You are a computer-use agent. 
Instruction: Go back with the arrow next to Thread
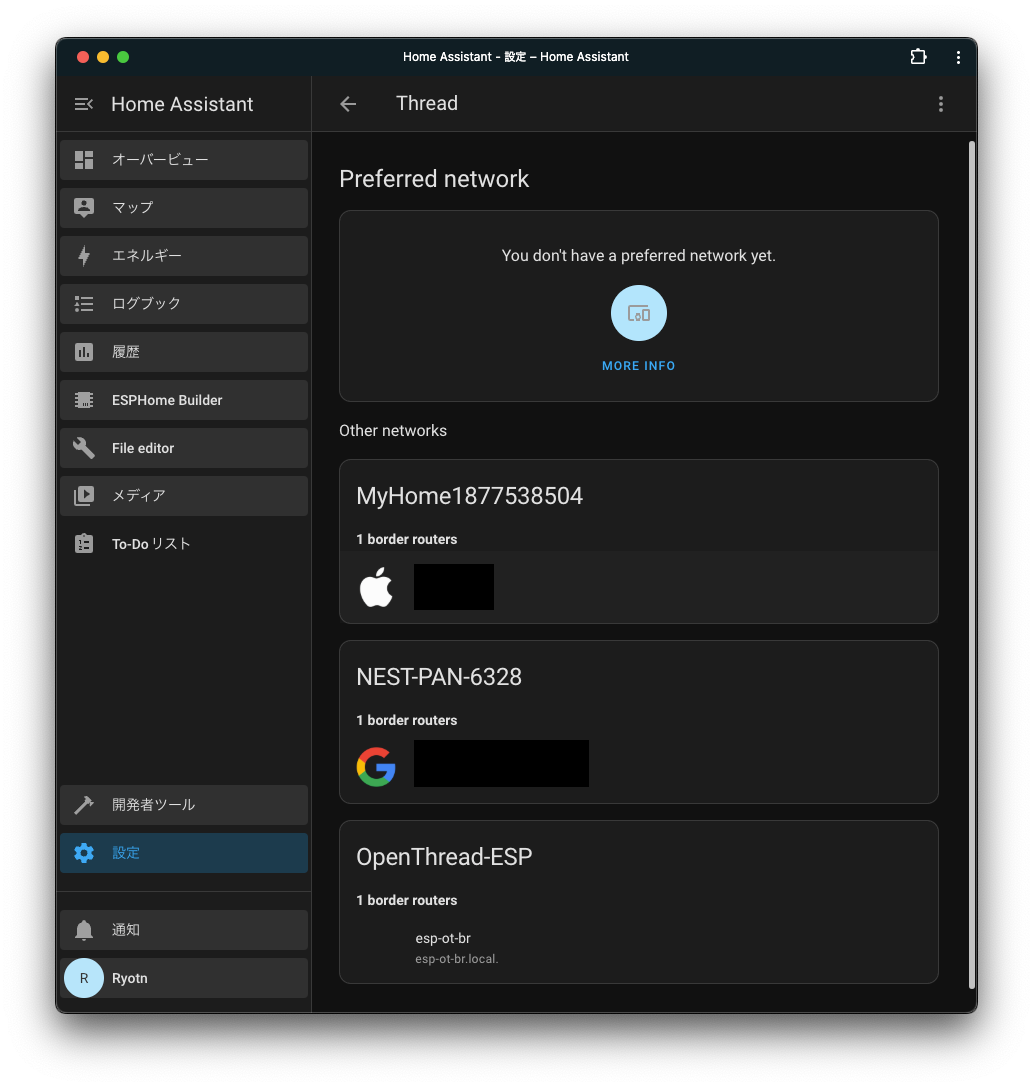point(348,104)
